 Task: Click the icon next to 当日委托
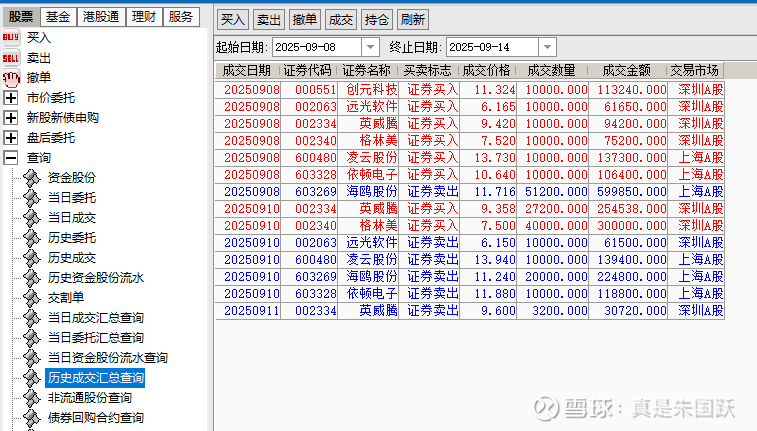[32, 198]
